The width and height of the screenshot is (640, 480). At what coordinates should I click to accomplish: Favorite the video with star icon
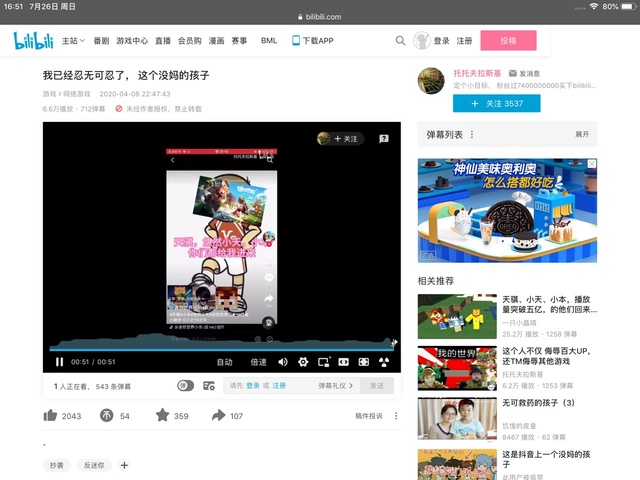click(162, 415)
